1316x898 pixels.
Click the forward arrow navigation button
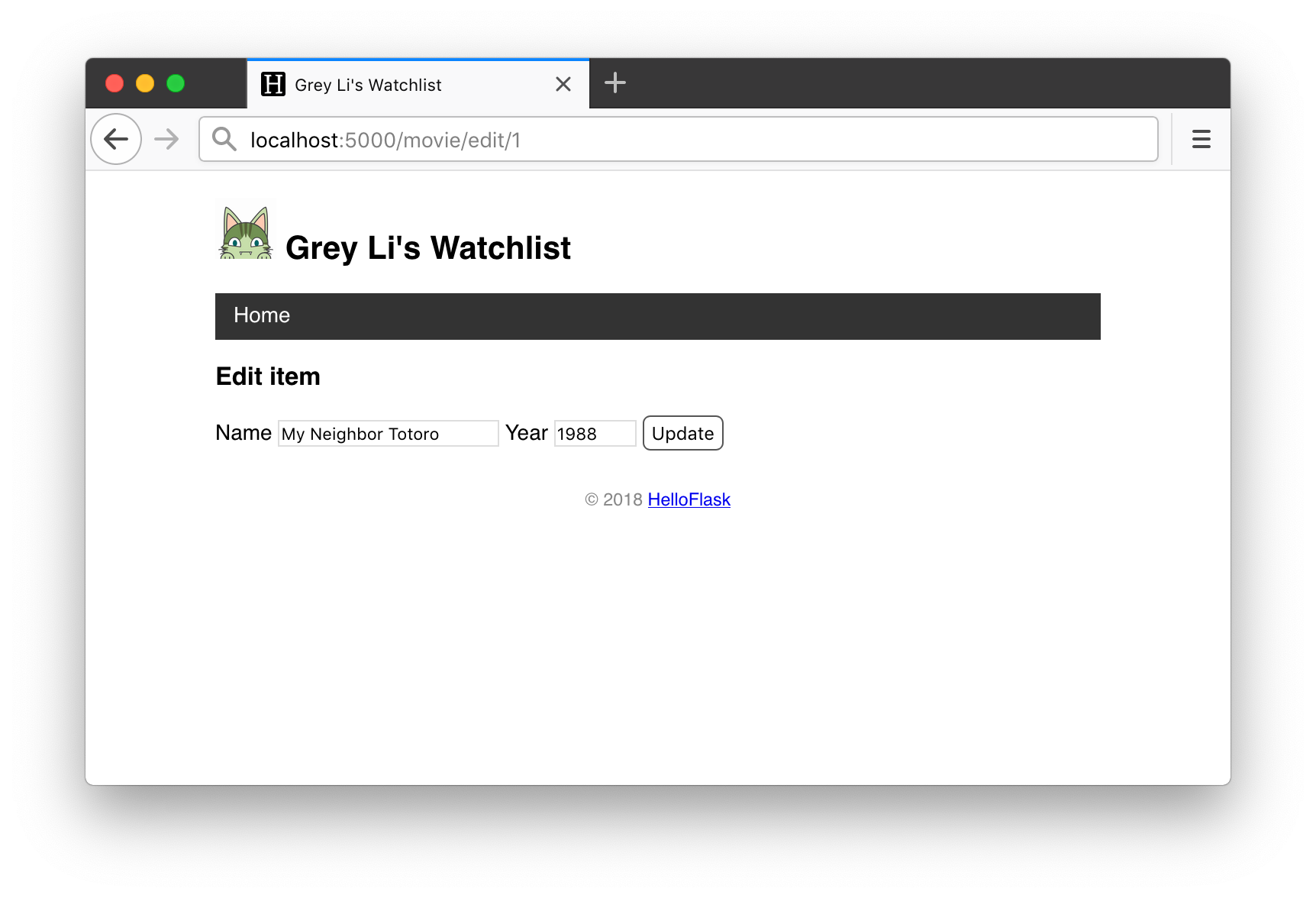coord(166,139)
